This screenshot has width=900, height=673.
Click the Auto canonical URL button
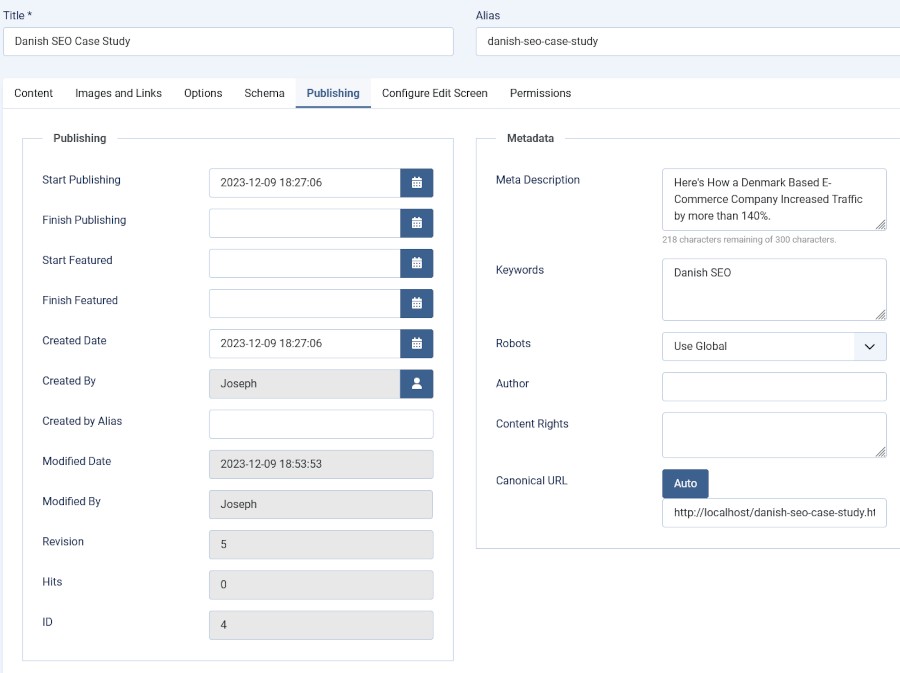coord(685,483)
